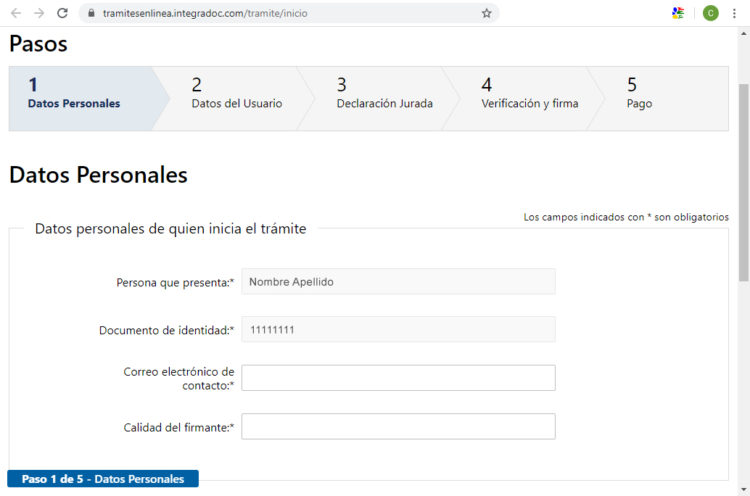Image resolution: width=750 pixels, height=496 pixels.
Task: Reload the page with the refresh icon
Action: [x=62, y=13]
